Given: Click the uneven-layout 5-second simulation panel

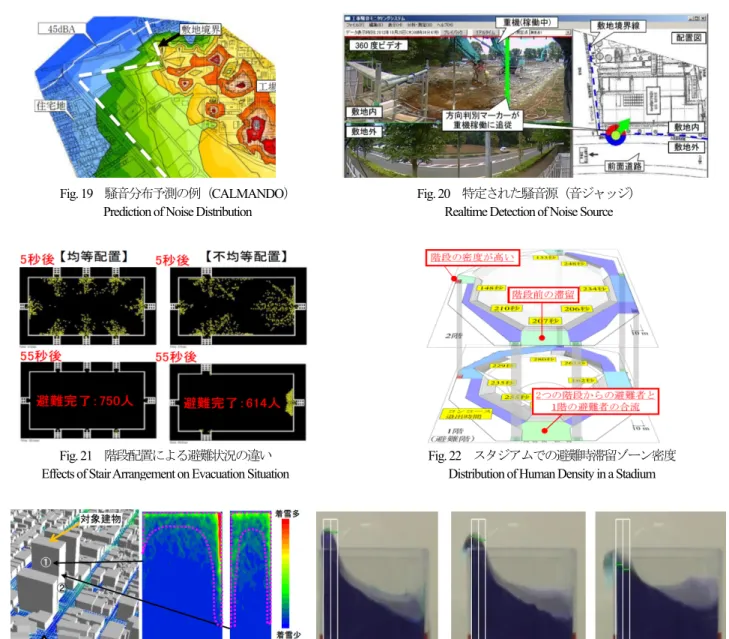Looking at the screenshot, I should [238, 306].
